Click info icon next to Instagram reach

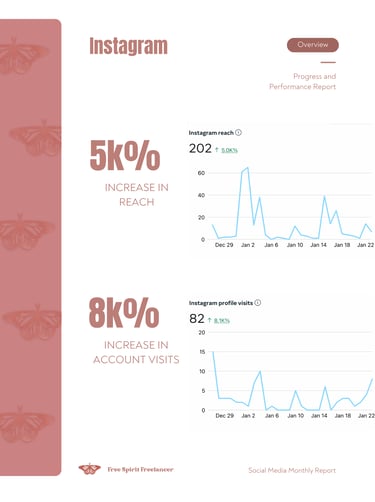click(x=238, y=133)
